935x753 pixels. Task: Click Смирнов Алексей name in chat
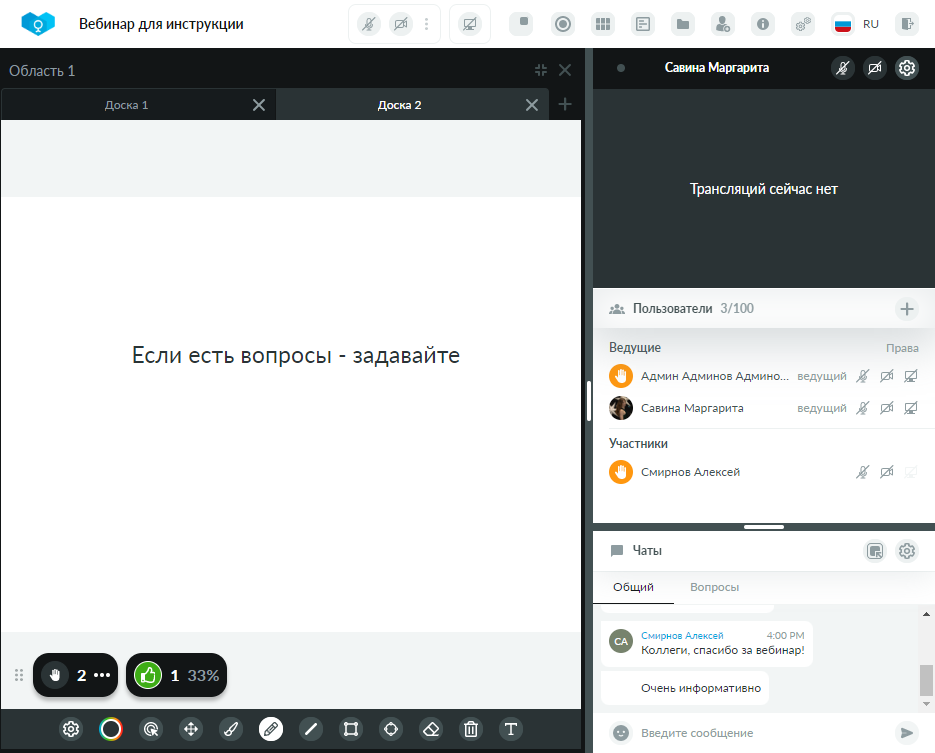[x=682, y=636]
